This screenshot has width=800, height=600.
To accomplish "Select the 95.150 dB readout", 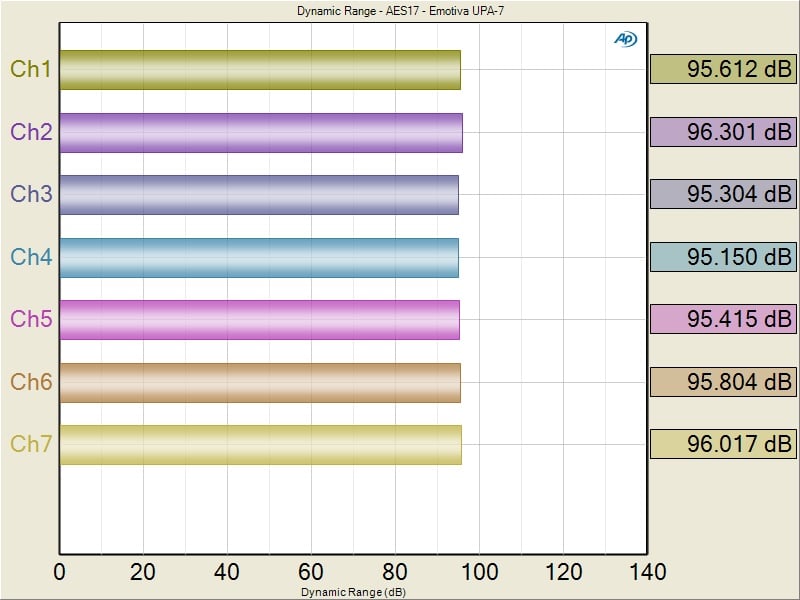I will (723, 257).
